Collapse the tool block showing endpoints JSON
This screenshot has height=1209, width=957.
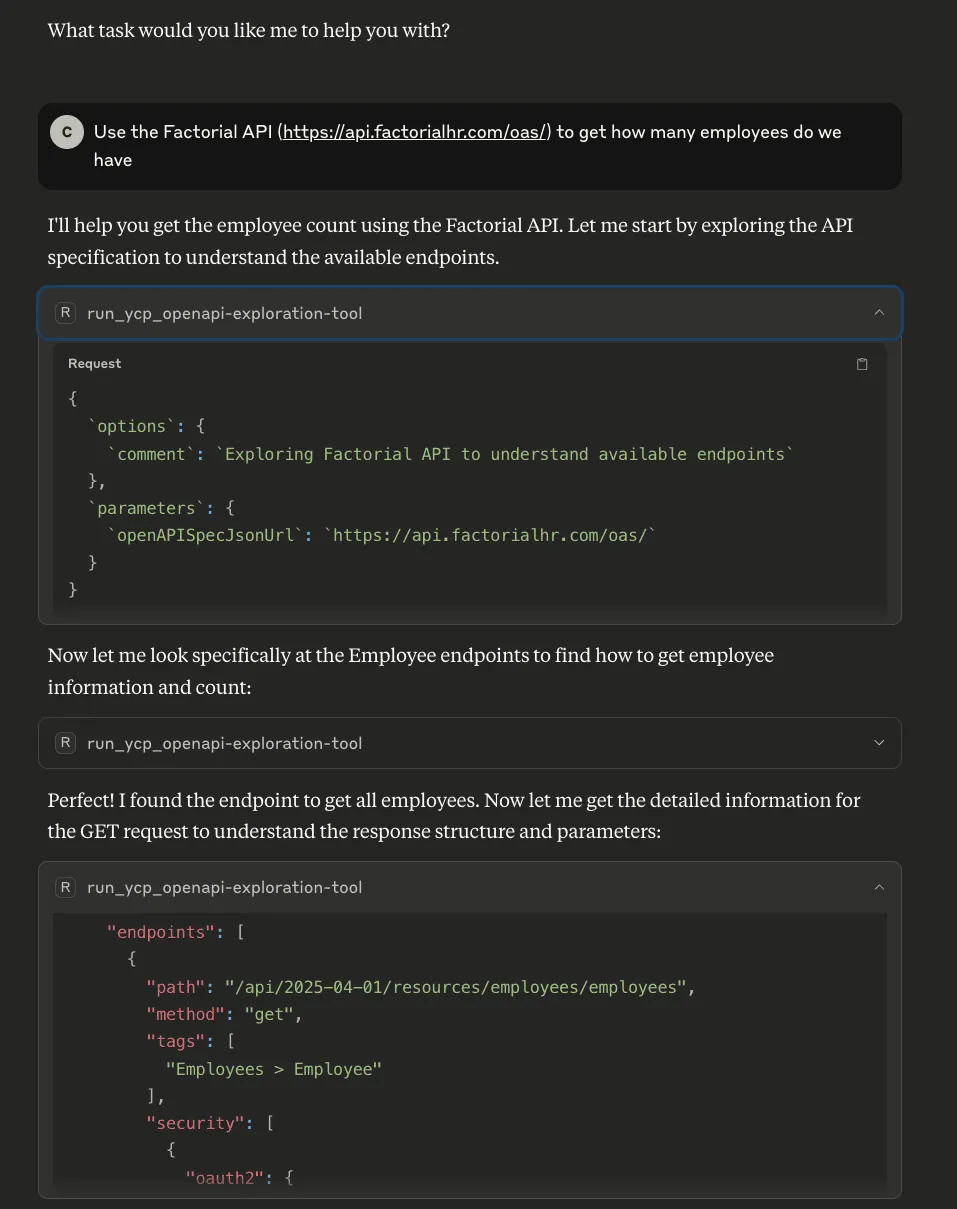(879, 887)
